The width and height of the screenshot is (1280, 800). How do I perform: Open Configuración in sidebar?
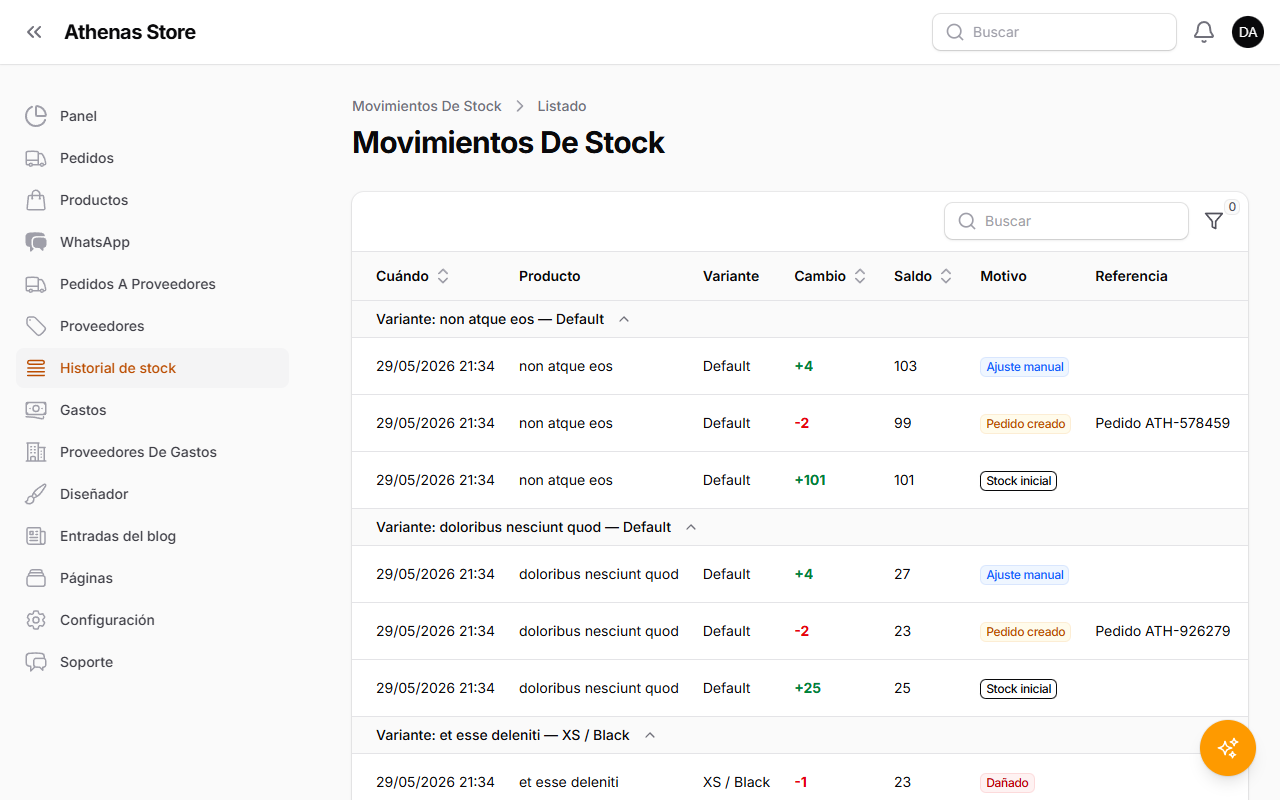coord(152,620)
